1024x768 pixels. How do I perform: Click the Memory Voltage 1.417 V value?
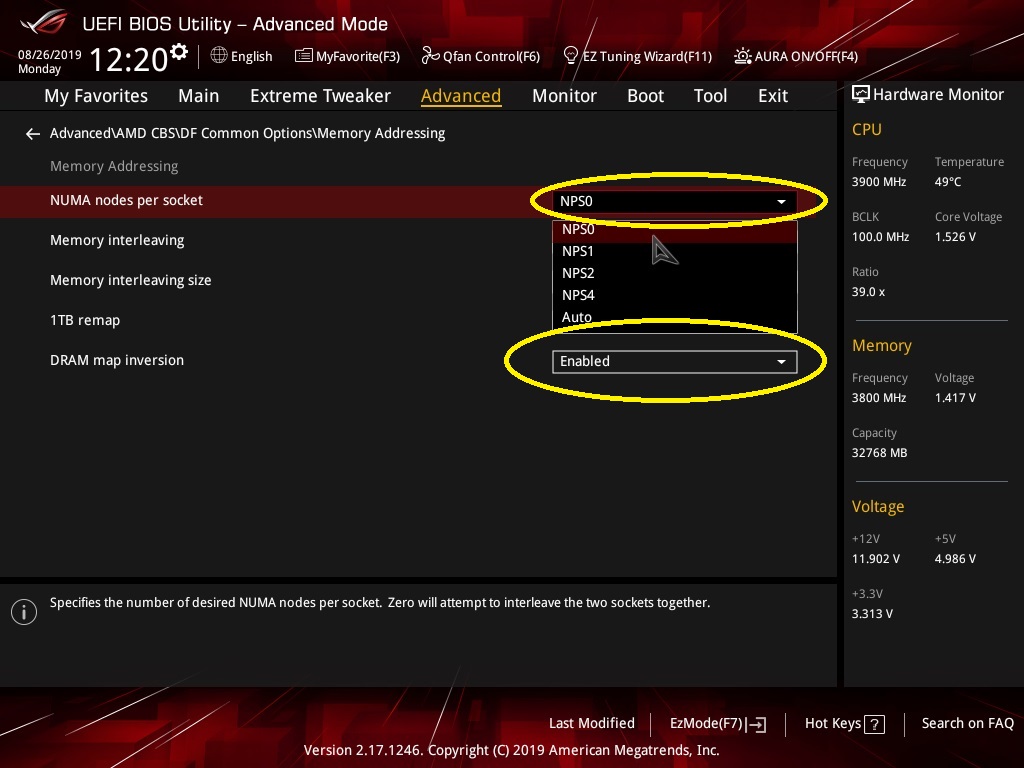(x=955, y=398)
